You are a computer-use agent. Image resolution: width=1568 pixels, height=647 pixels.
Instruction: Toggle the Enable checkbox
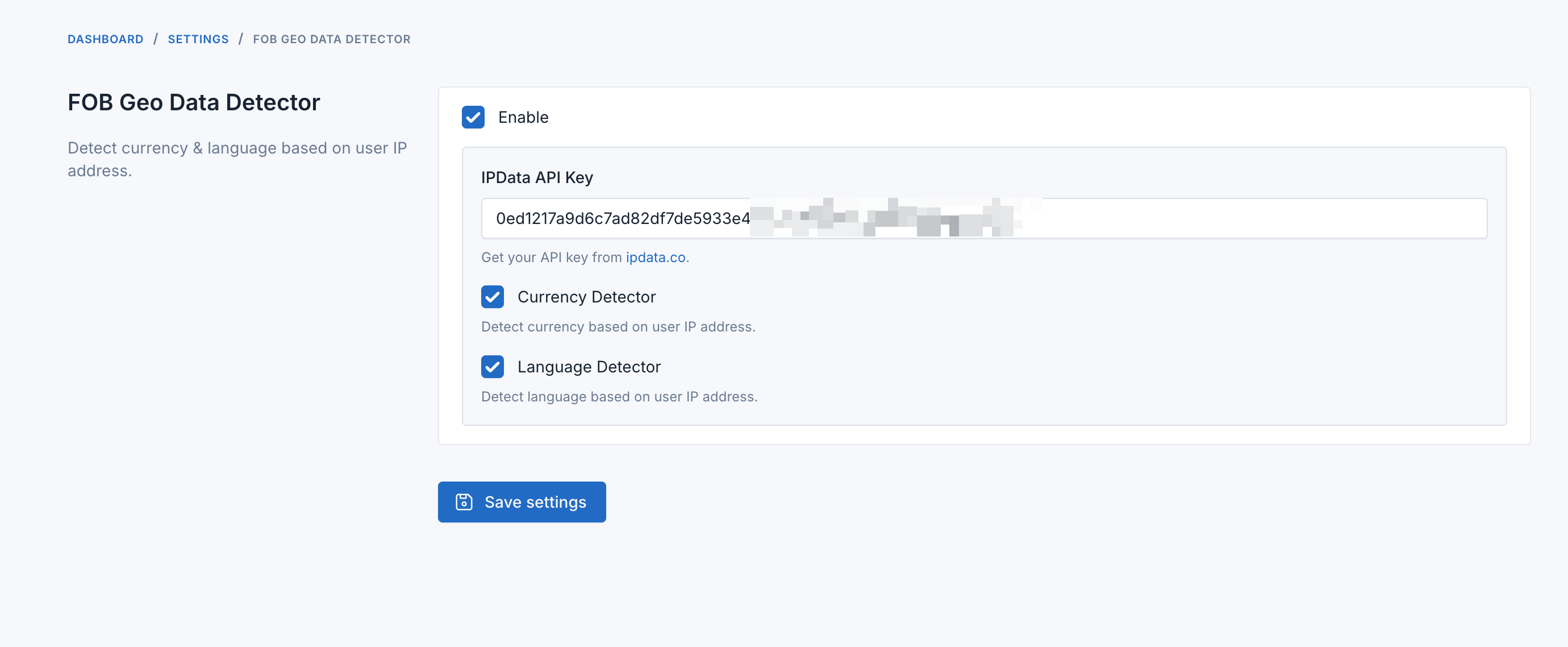pos(473,117)
